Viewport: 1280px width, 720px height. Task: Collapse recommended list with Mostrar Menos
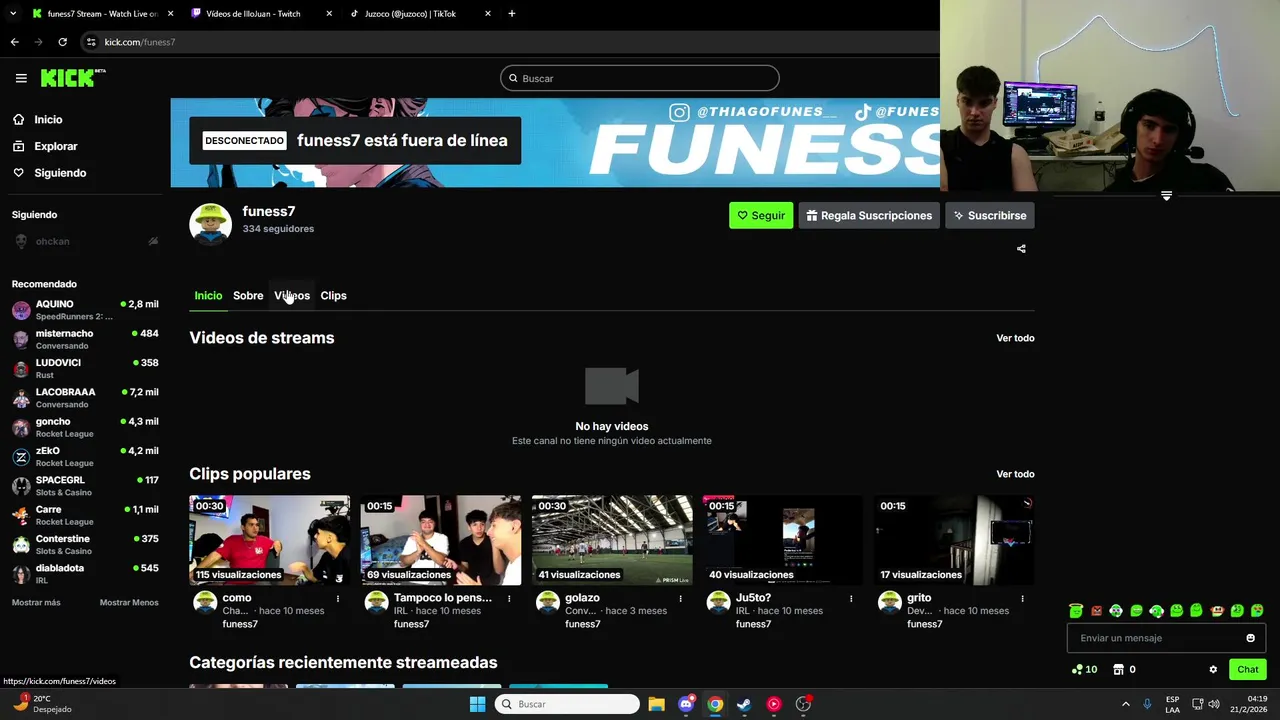point(129,603)
